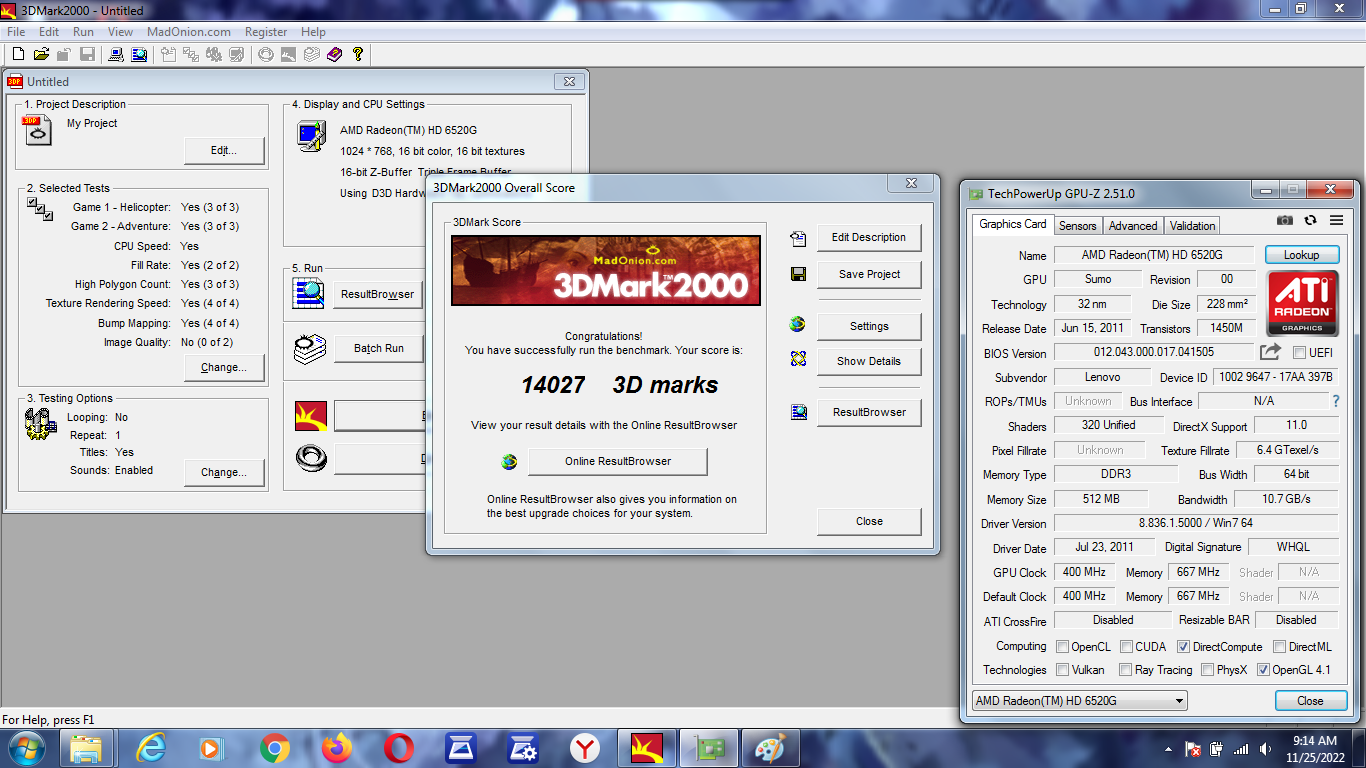Click the Lookup button in GPU-Z
This screenshot has height=768, width=1366.
1301,255
